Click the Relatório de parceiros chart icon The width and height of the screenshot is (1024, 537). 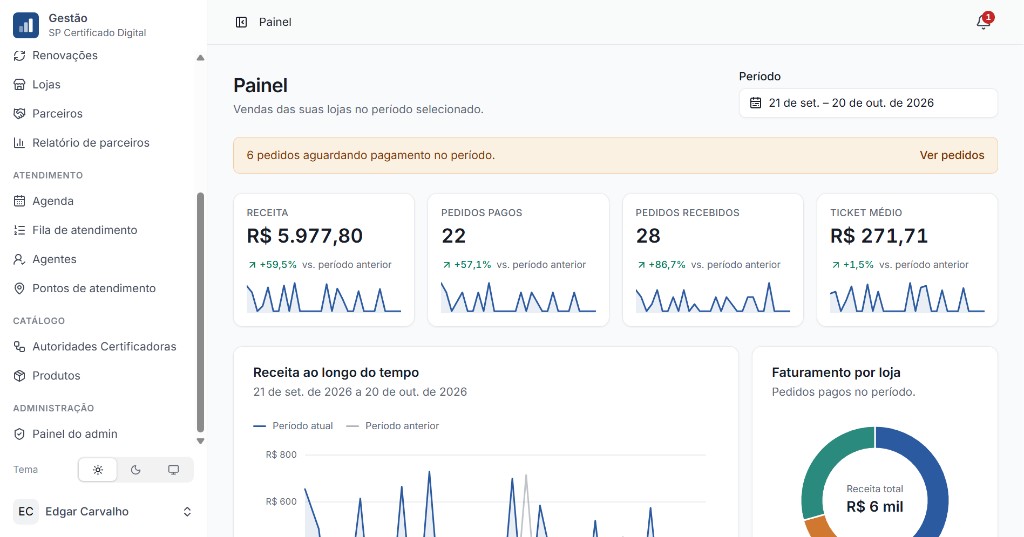(20, 142)
